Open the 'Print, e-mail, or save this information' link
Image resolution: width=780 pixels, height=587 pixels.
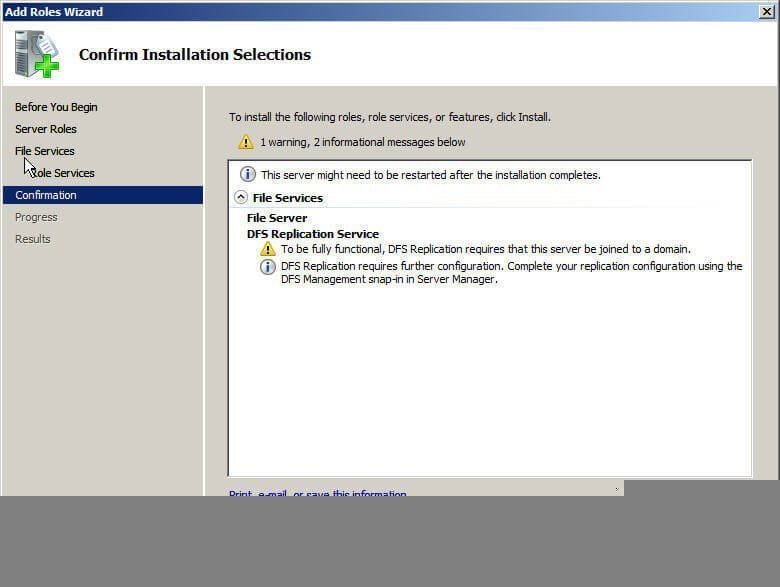317,492
